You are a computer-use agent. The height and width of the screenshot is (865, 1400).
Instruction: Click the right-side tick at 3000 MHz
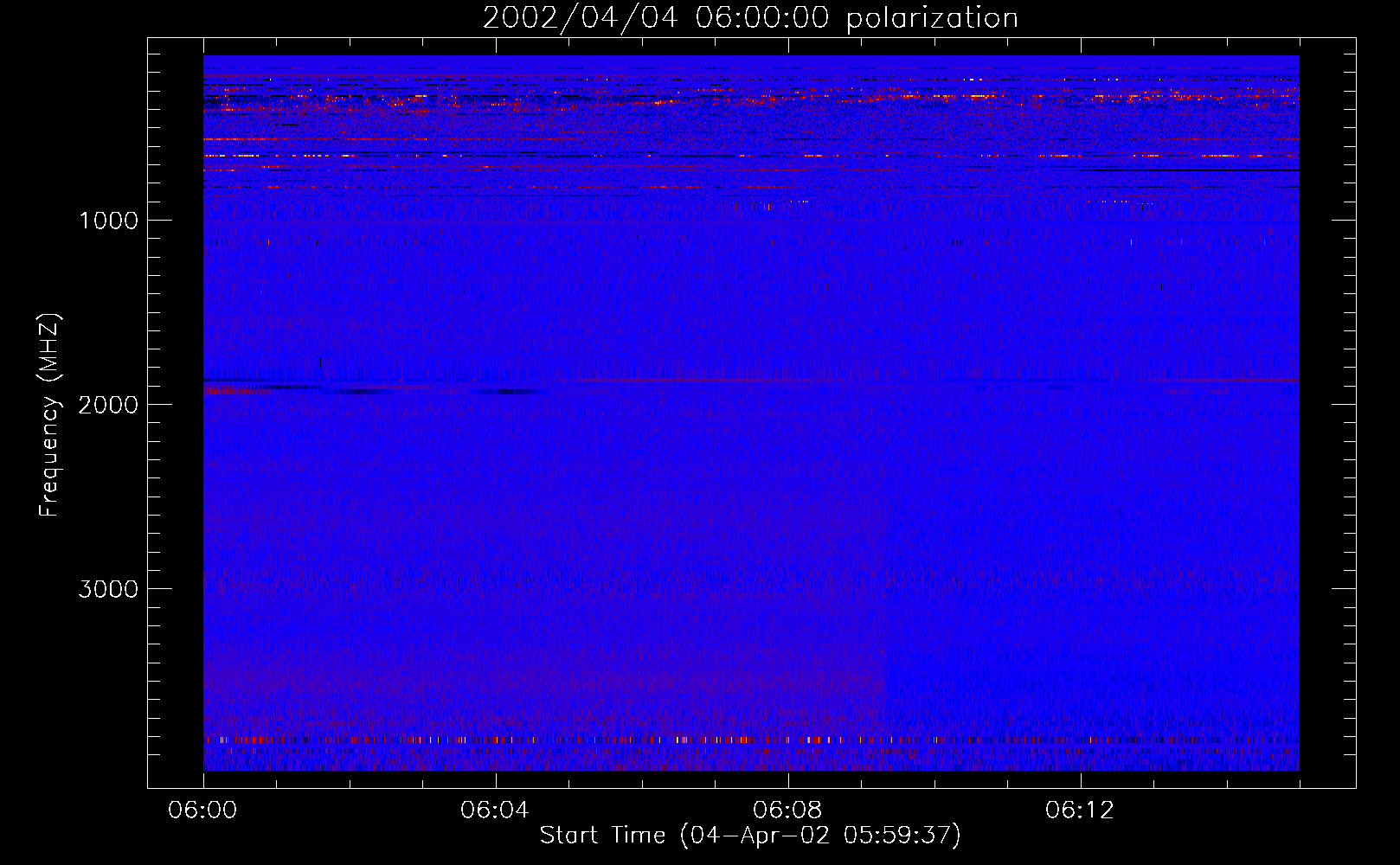tap(1344, 588)
